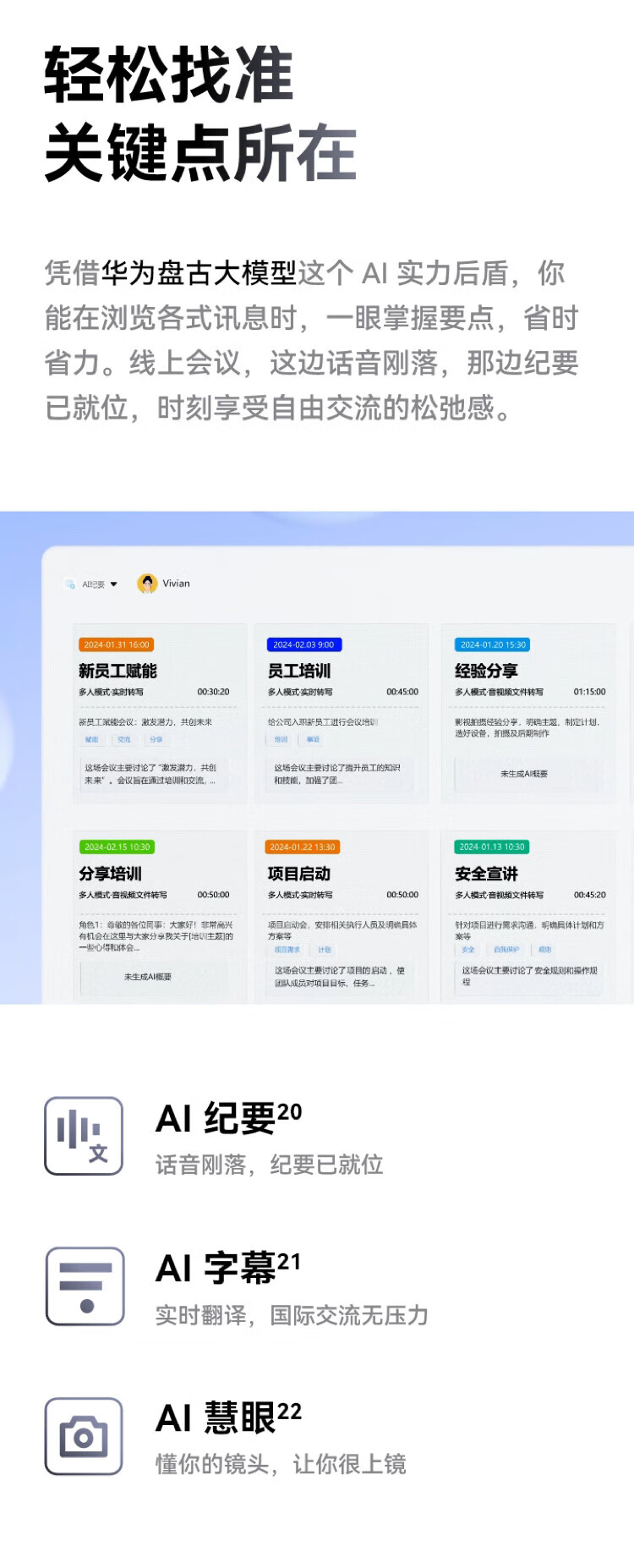Click the AI纪要 transcript waveform icon
This screenshot has width=634, height=1568.
tap(84, 1136)
